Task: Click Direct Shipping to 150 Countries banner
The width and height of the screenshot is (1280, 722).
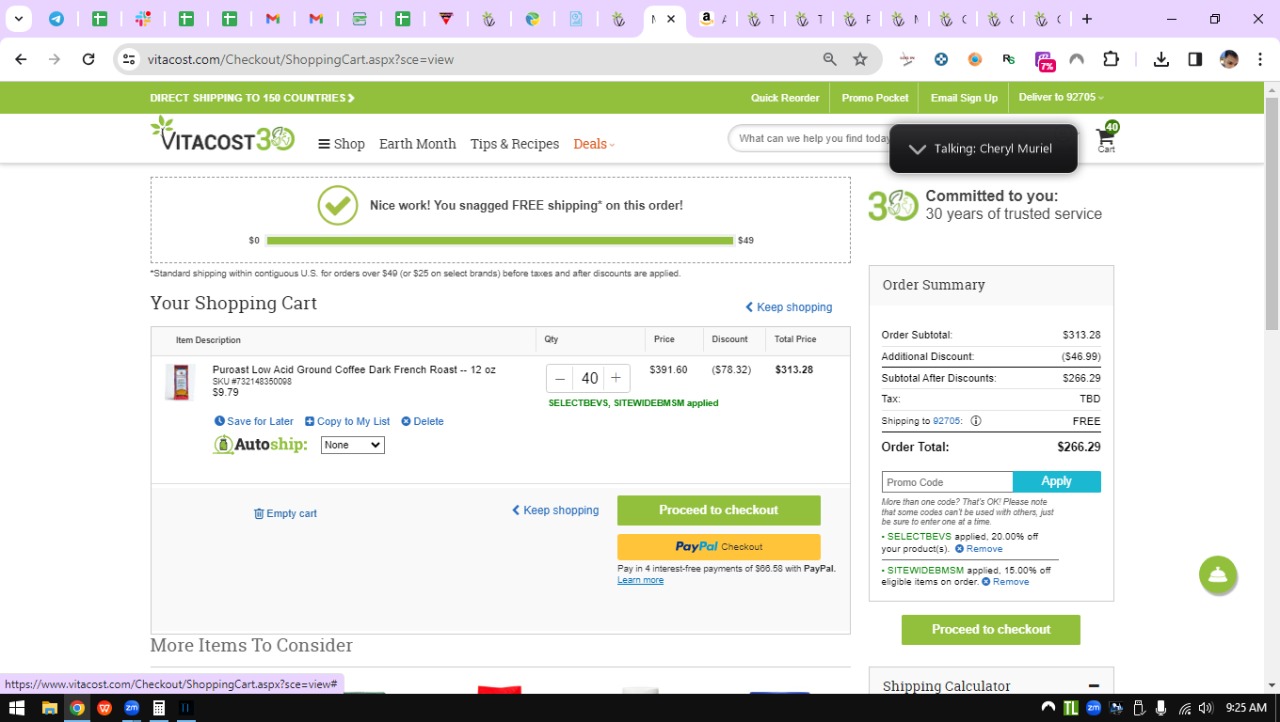Action: pyautogui.click(x=252, y=98)
